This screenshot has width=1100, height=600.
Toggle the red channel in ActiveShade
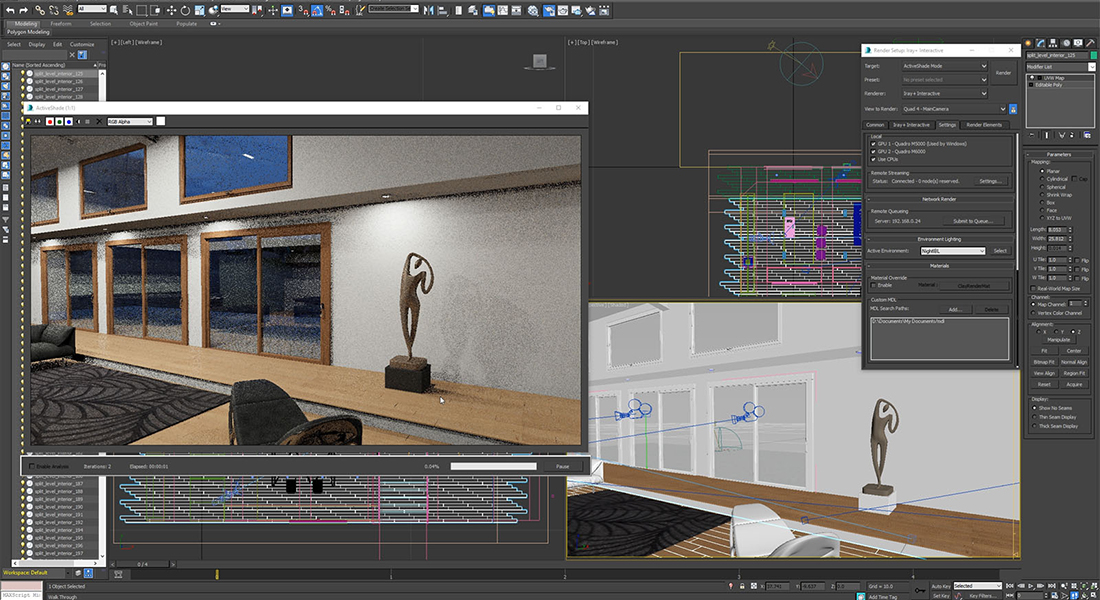[x=50, y=122]
